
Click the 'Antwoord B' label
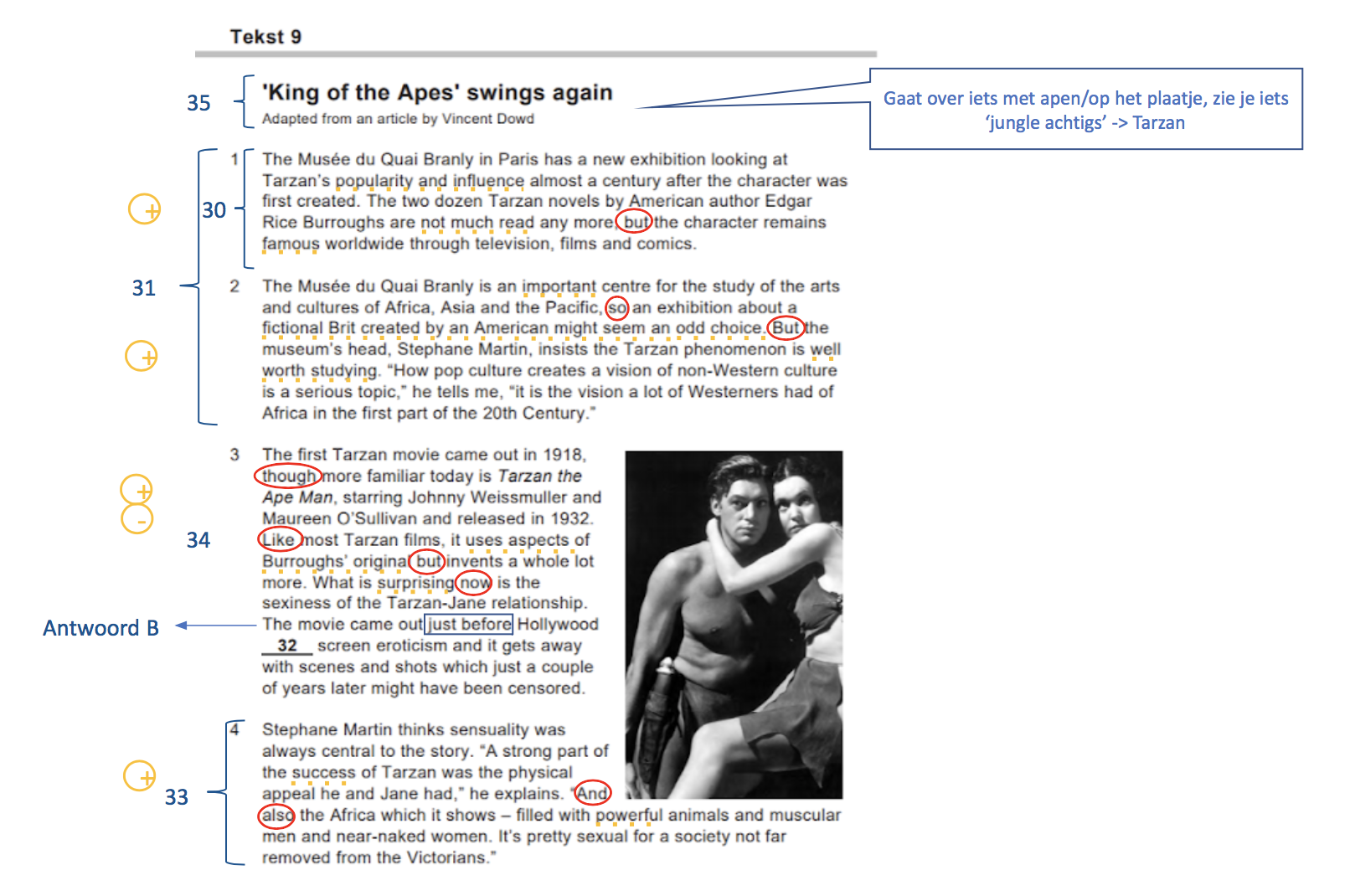point(100,628)
